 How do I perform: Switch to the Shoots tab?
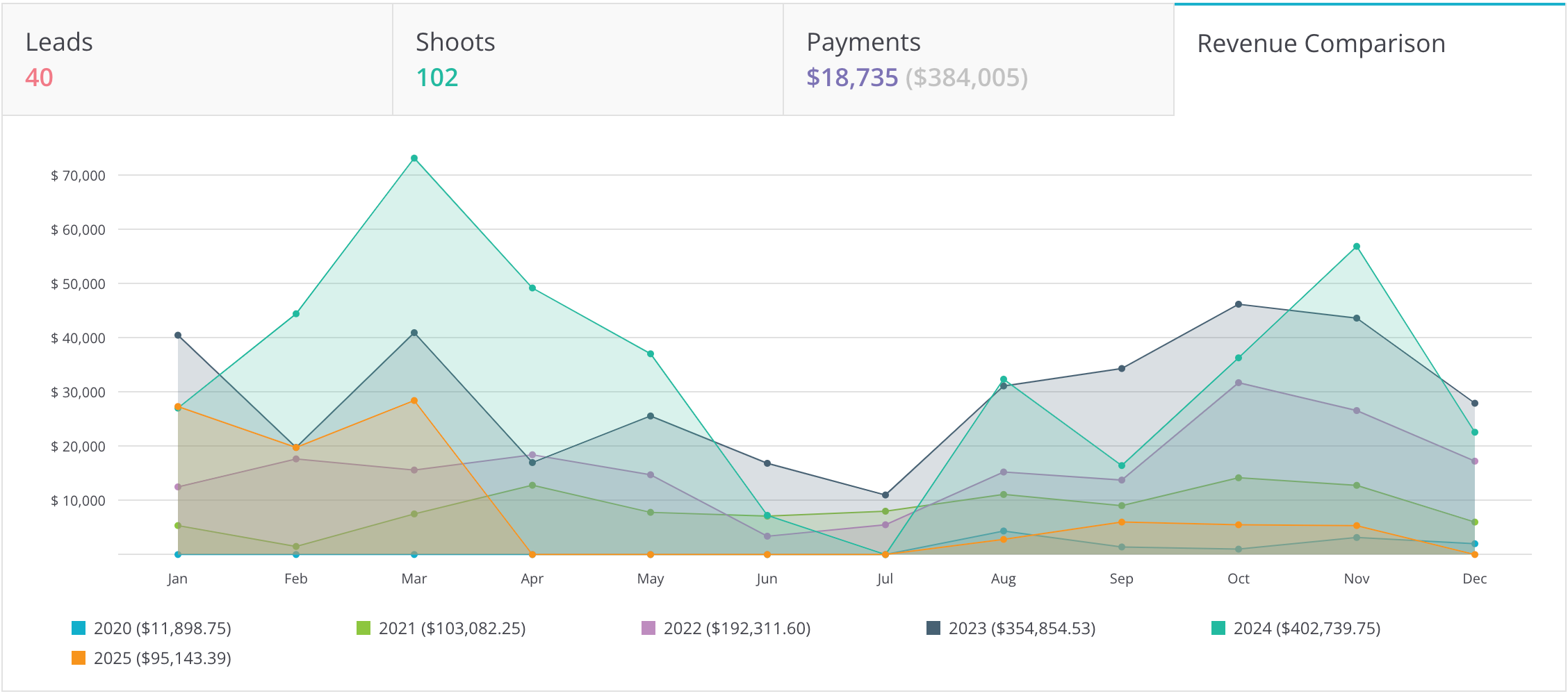[x=587, y=60]
